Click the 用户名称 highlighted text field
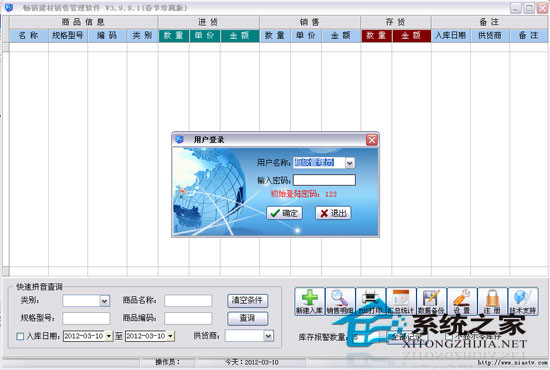Viewport: 550px width, 370px height. 319,163
